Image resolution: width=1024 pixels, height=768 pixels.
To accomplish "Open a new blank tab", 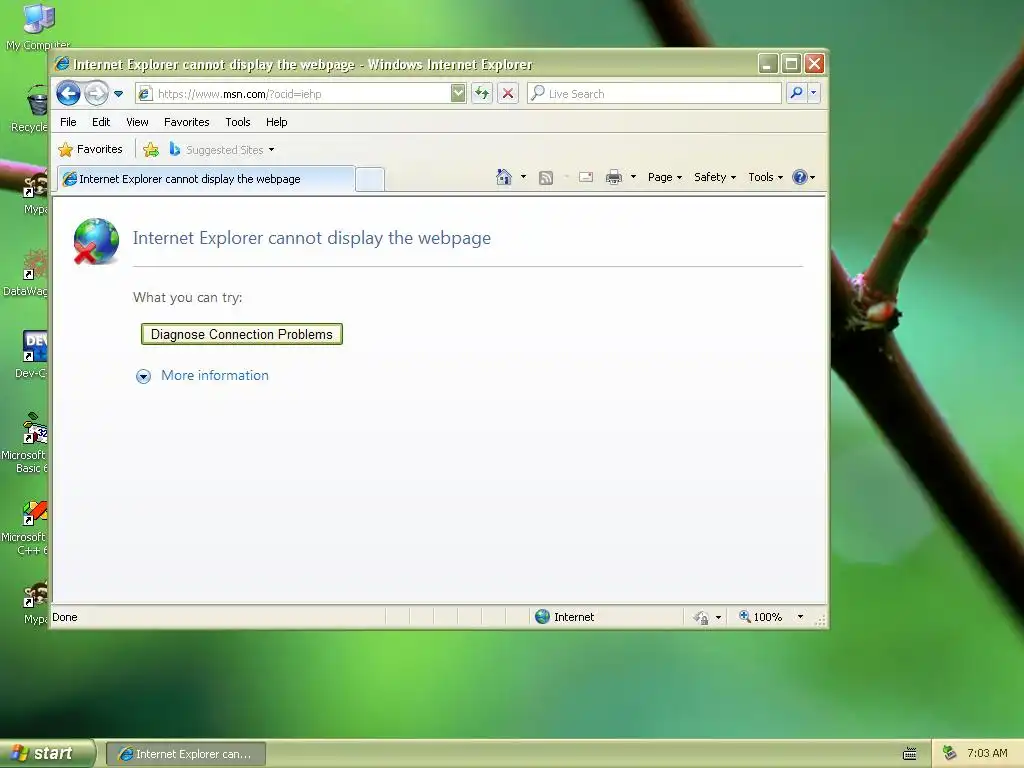I will point(370,180).
